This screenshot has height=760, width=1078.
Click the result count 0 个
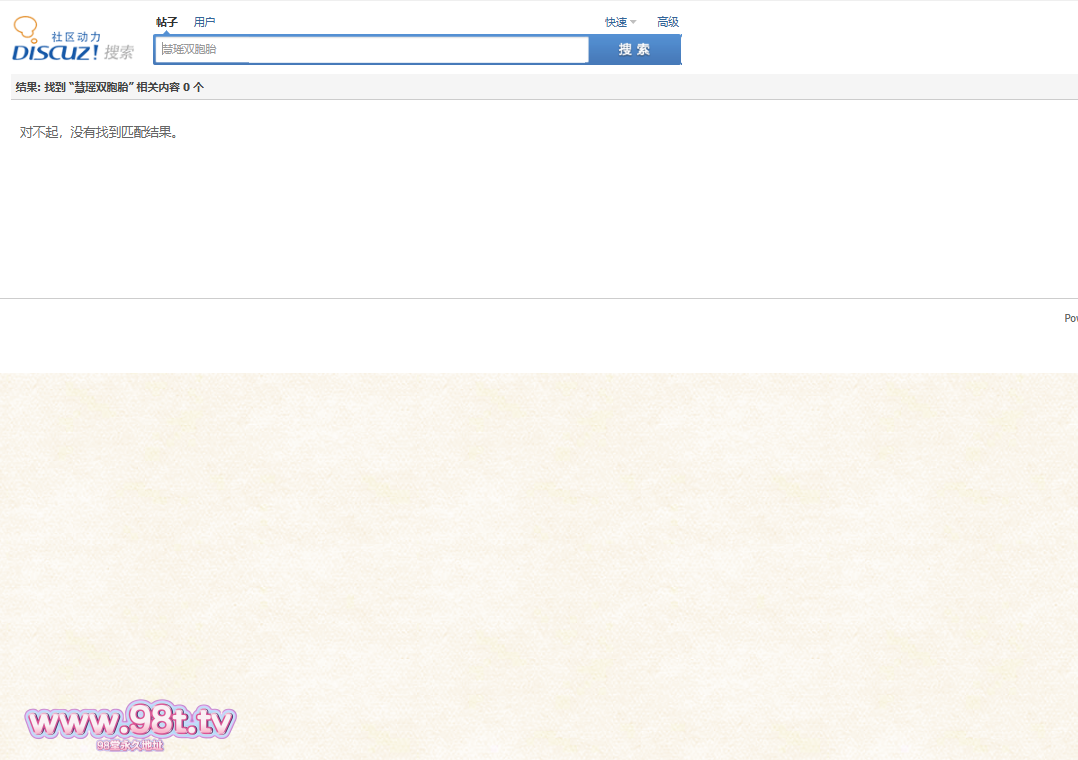point(193,87)
